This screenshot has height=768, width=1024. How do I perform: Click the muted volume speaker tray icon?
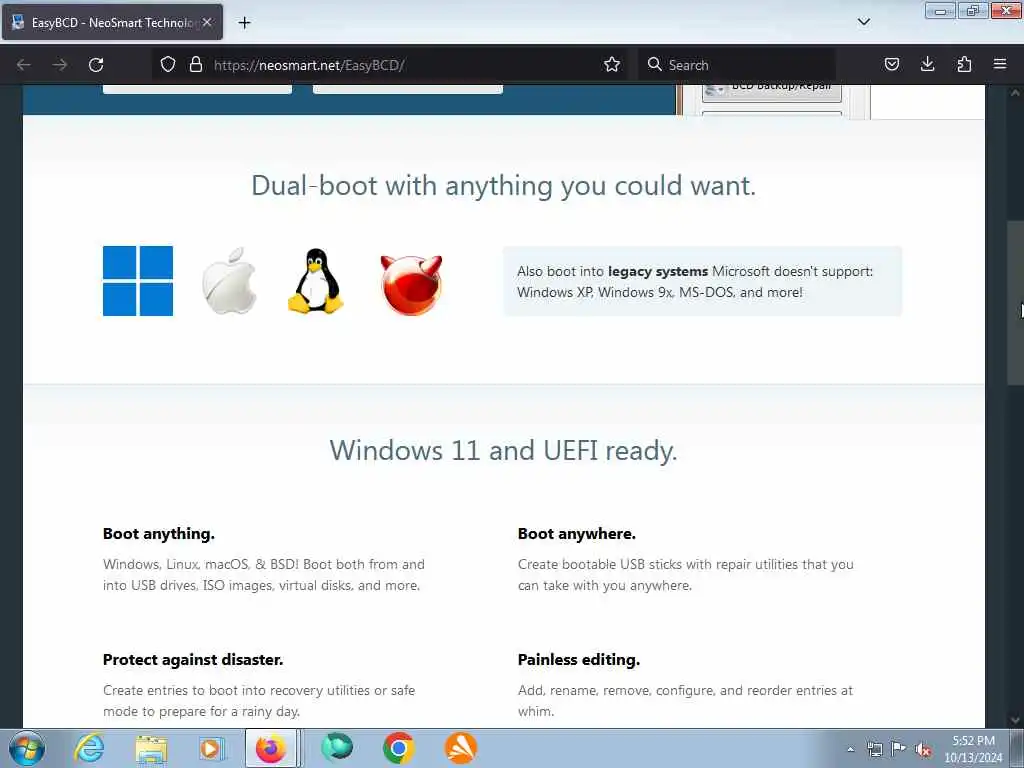click(x=923, y=750)
